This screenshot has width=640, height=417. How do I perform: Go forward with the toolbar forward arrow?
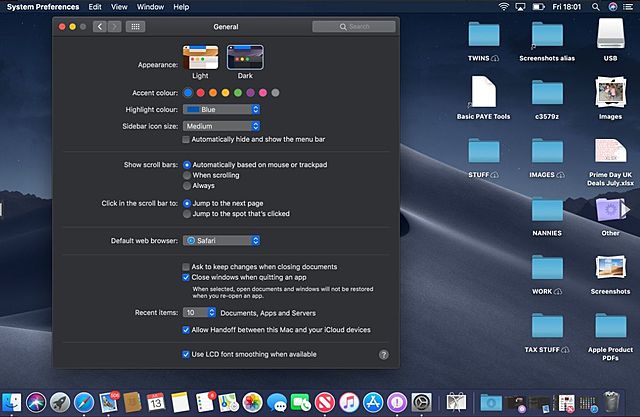pos(115,27)
